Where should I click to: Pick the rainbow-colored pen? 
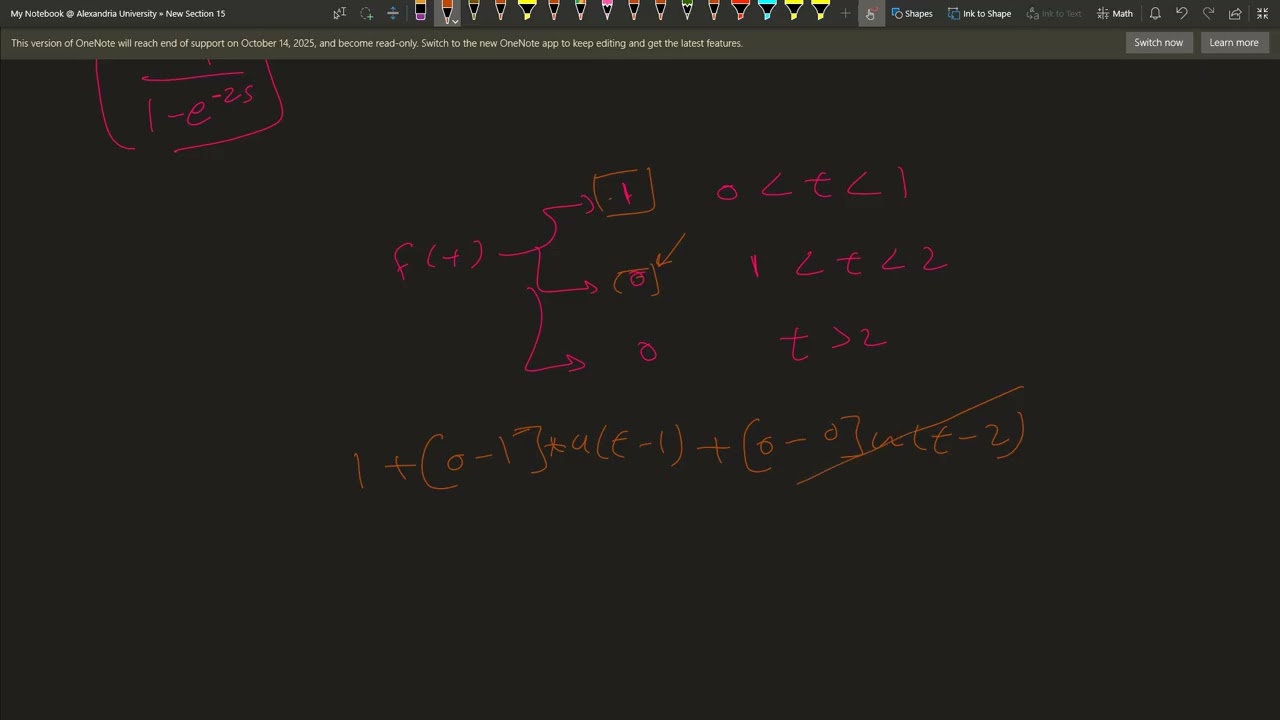click(580, 12)
